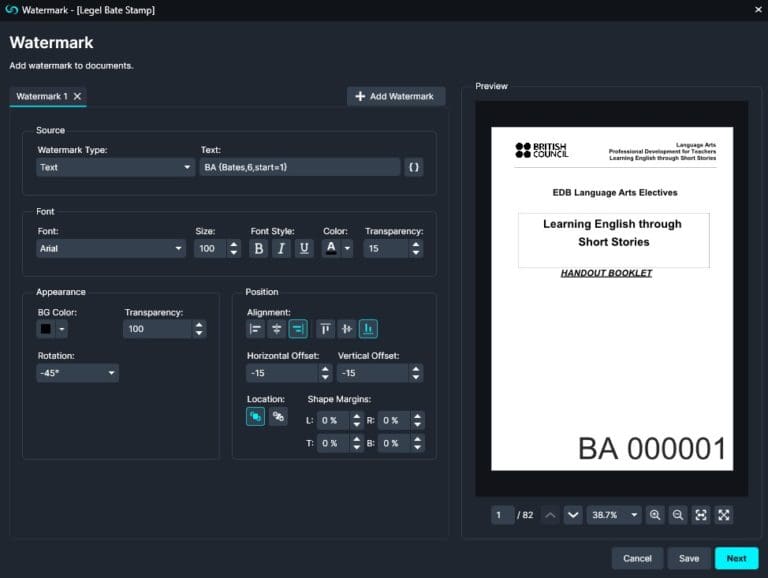Go to previous preview page
Screen dimensions: 768x578
(550, 515)
